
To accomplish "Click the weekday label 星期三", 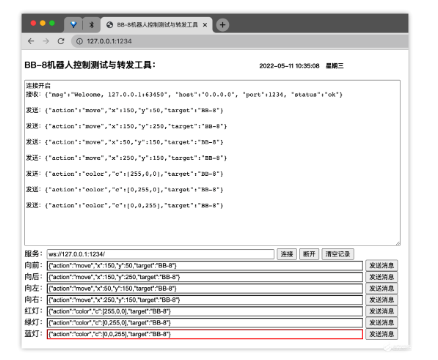I will (x=335, y=66).
